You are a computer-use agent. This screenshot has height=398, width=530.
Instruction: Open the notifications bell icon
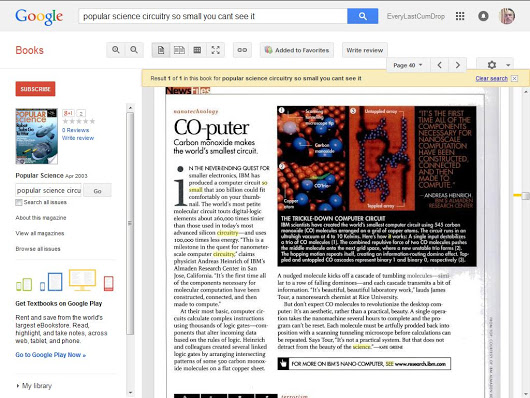pos(483,16)
